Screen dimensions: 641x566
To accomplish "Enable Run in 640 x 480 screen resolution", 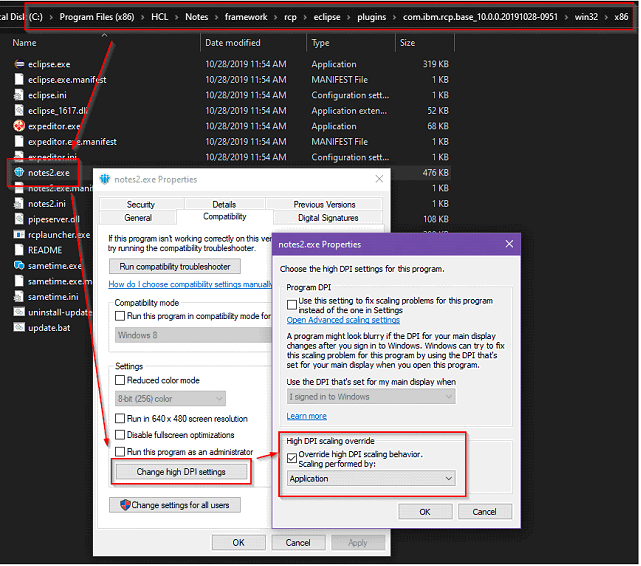I will point(120,418).
